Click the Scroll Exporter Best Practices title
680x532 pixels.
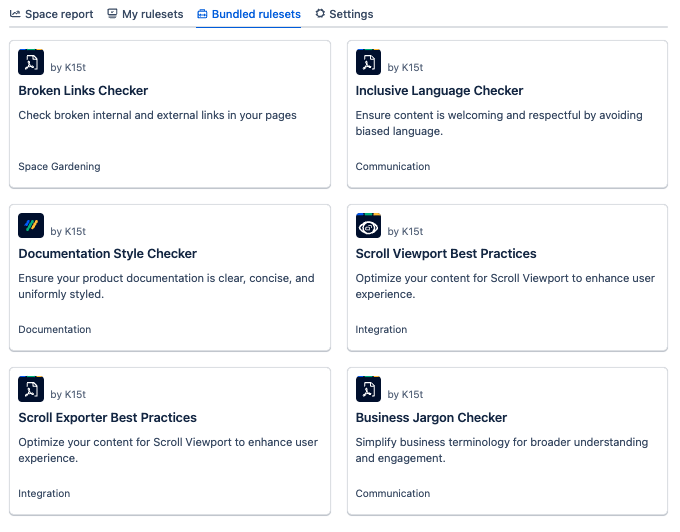point(107,418)
